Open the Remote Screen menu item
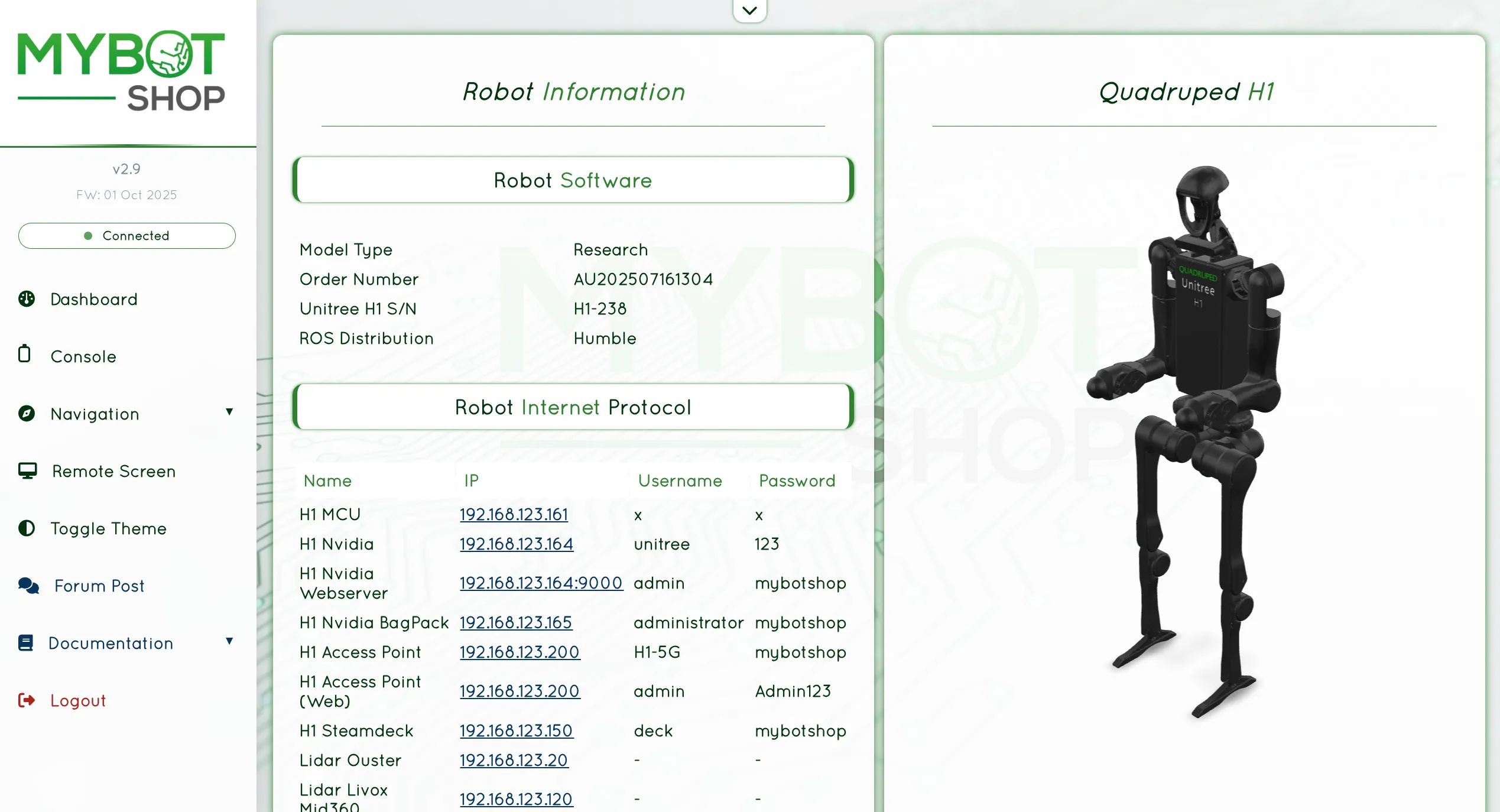The image size is (1500, 812). [113, 471]
